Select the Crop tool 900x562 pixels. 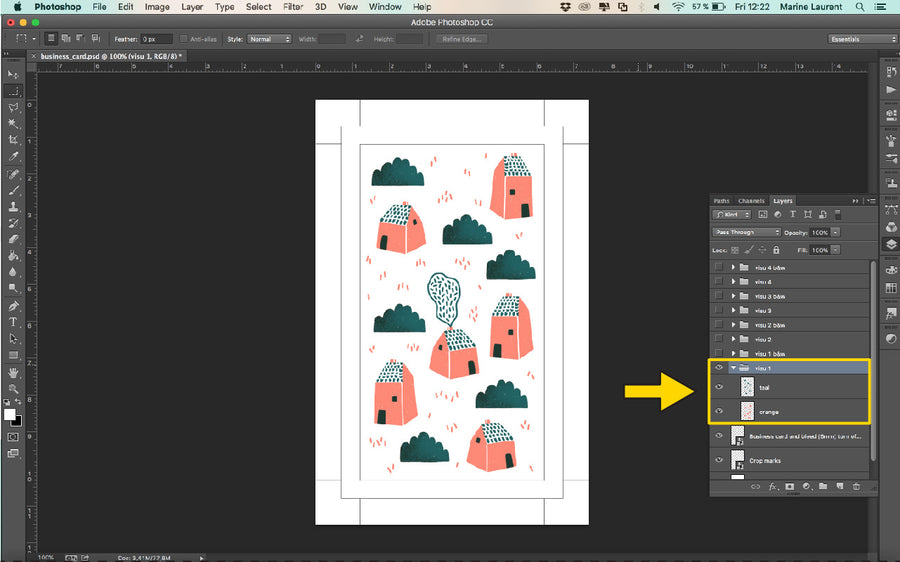coord(13,139)
